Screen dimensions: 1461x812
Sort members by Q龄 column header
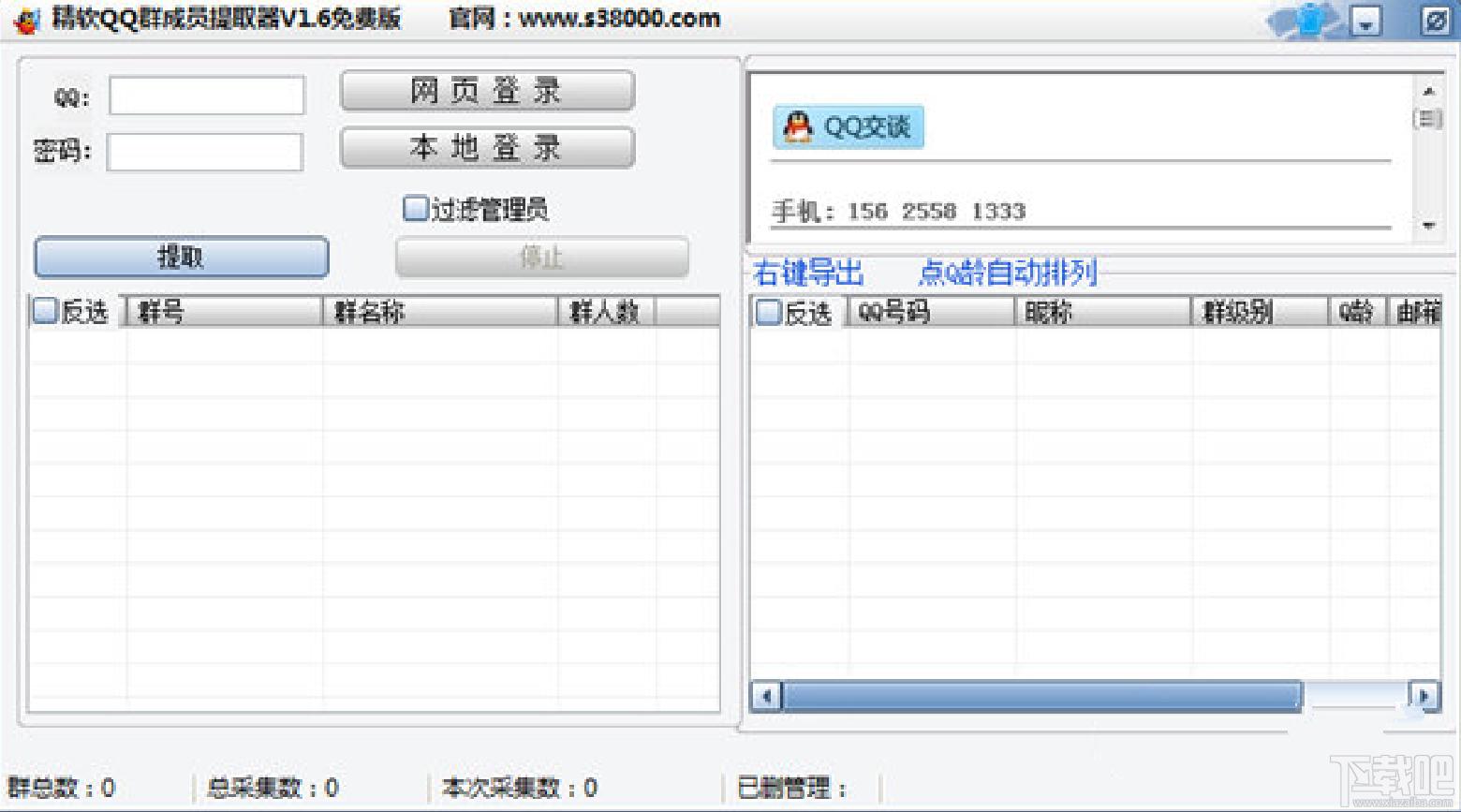(1358, 312)
